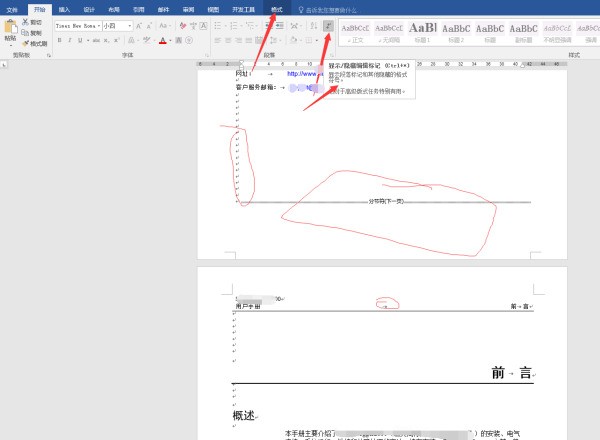Viewport: 600px width, 440px height.
Task: Toggle italic formatting (I)
Action: [70, 40]
